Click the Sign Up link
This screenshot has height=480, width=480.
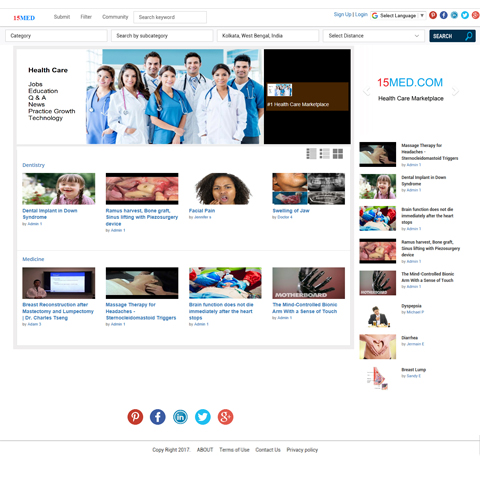[342, 14]
